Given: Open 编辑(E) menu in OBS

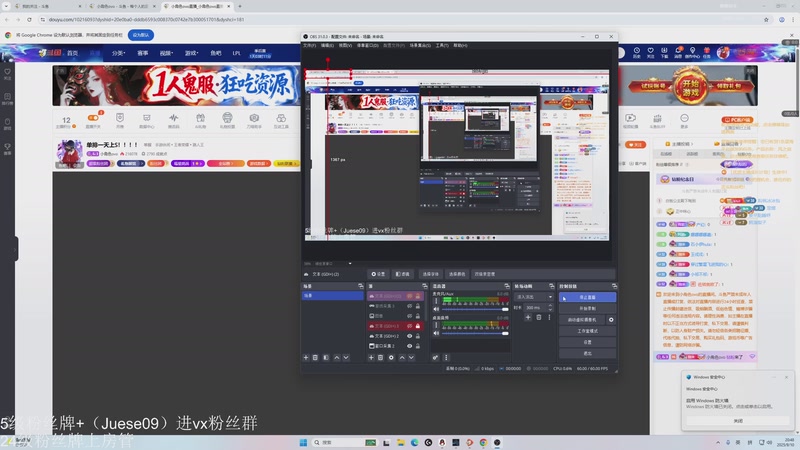Looking at the screenshot, I should (x=327, y=45).
